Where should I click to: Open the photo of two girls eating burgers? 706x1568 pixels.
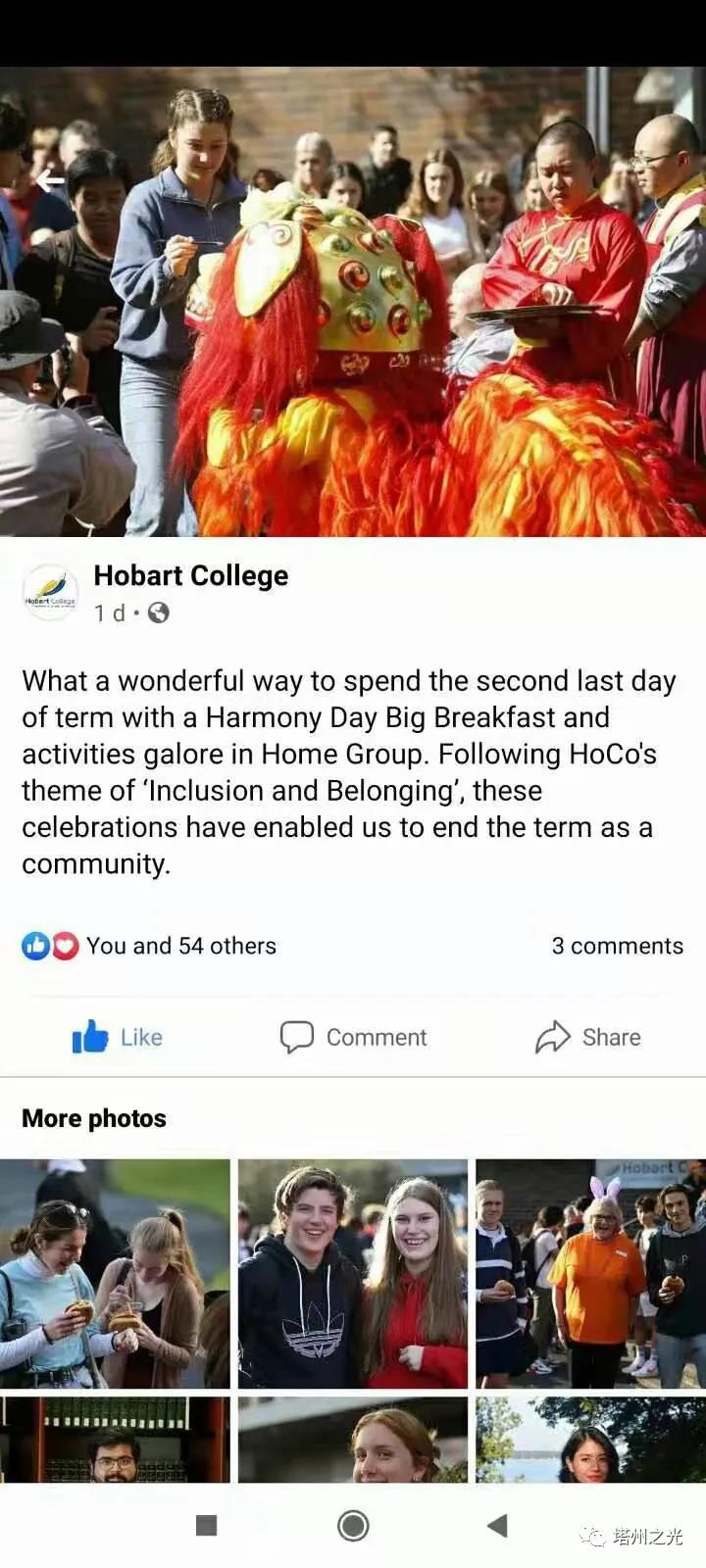tap(115, 1273)
